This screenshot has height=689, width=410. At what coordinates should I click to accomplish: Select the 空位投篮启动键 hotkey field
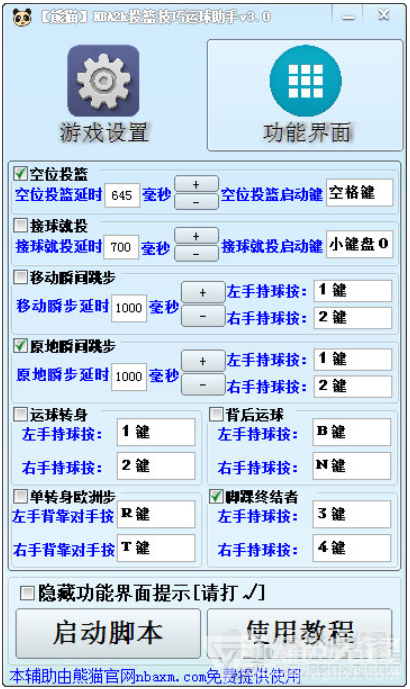coord(359,192)
